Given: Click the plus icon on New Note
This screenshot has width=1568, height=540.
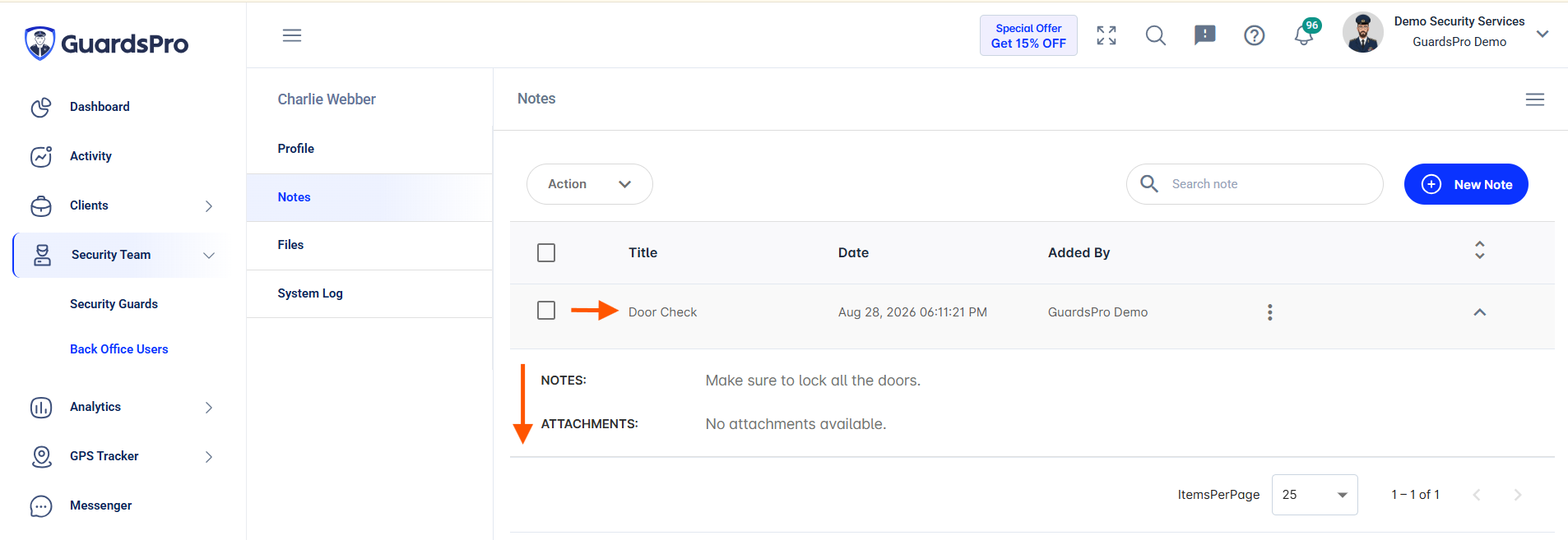Looking at the screenshot, I should pos(1431,184).
